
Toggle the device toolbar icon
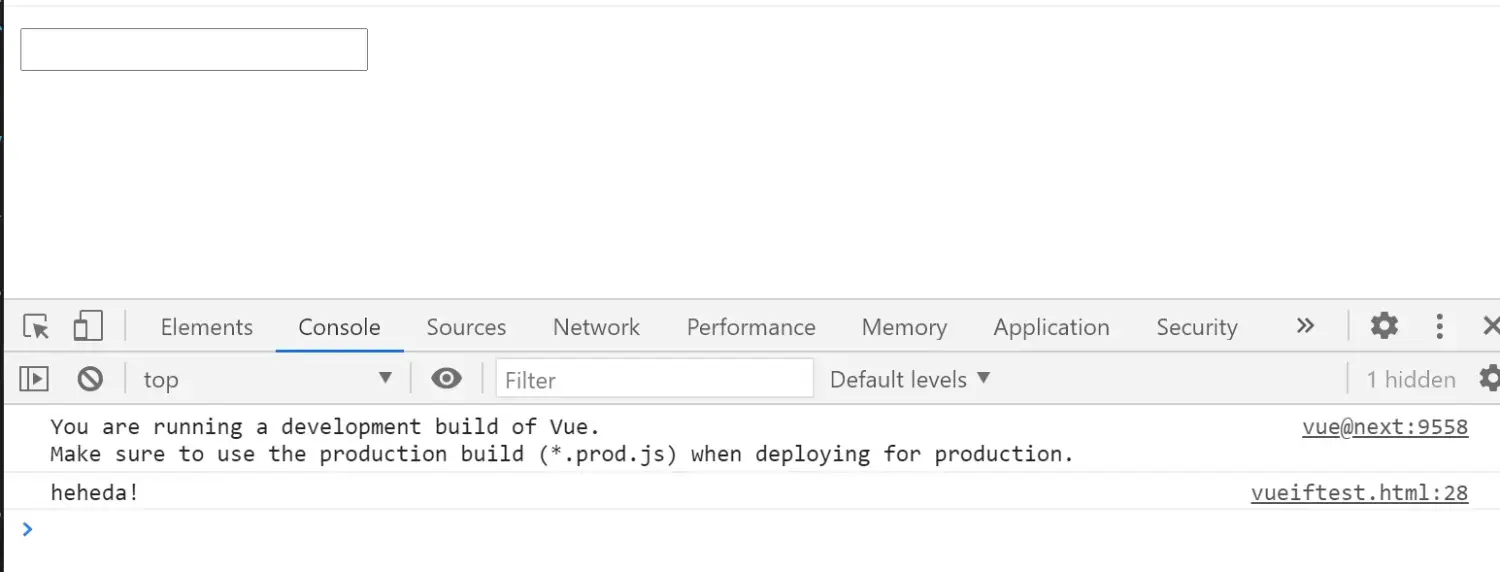pyautogui.click(x=88, y=326)
